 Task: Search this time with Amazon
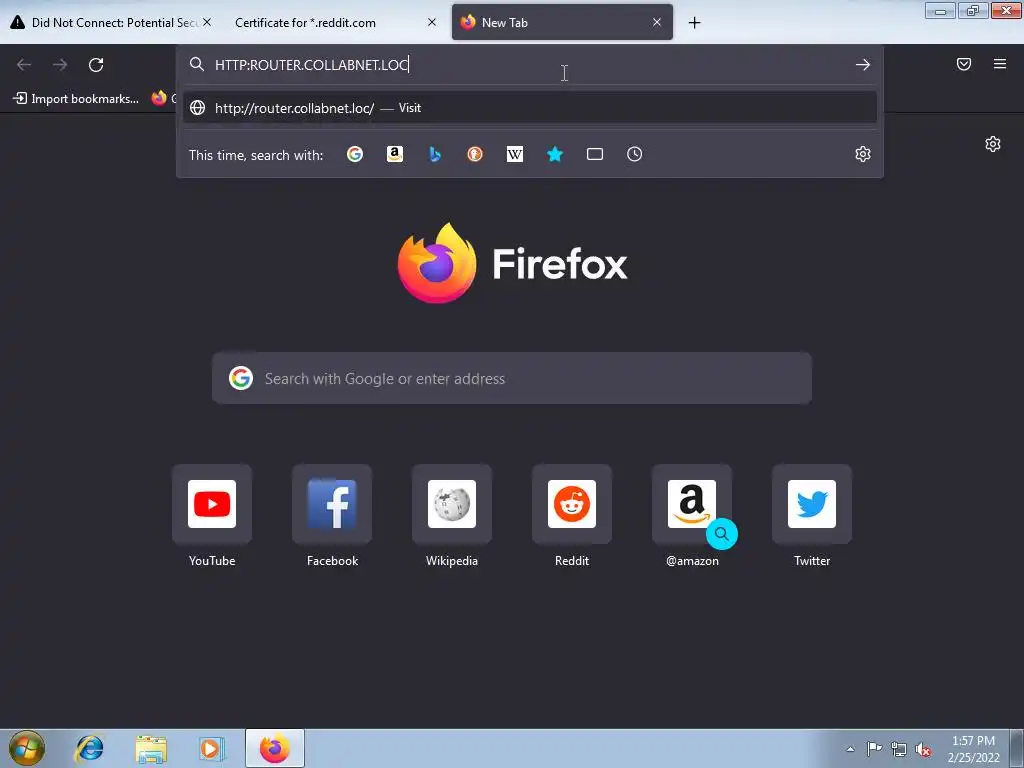(394, 154)
